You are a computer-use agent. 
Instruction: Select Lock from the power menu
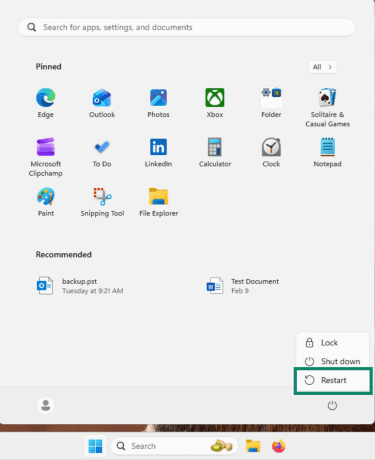tap(333, 343)
